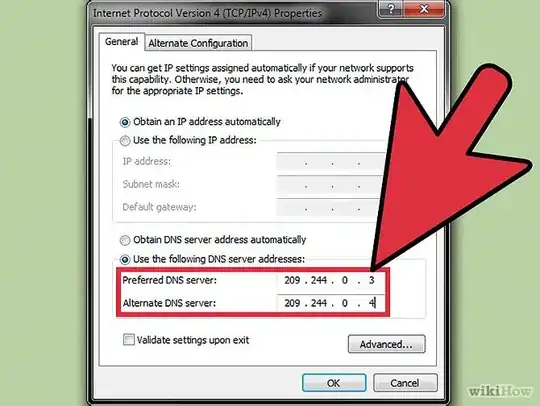Confirm with the OK button
Viewport: 540px width, 406px height.
pyautogui.click(x=334, y=383)
